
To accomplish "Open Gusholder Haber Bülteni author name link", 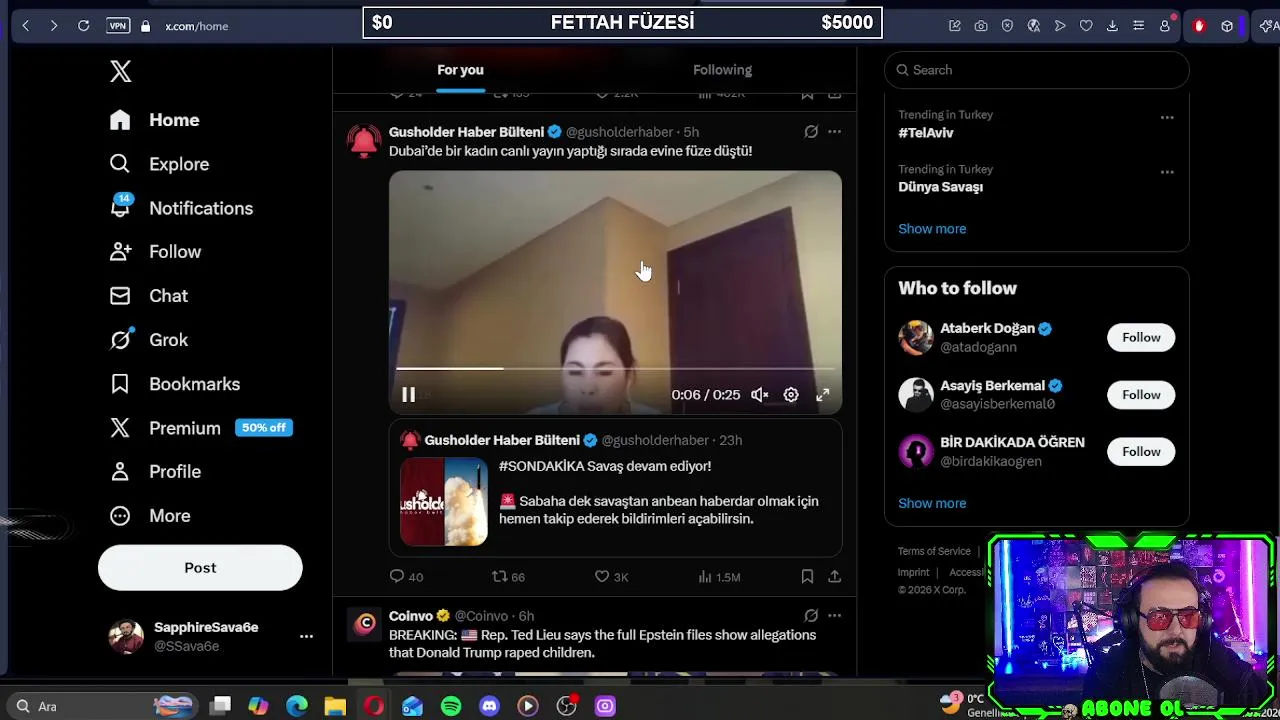I will (466, 132).
